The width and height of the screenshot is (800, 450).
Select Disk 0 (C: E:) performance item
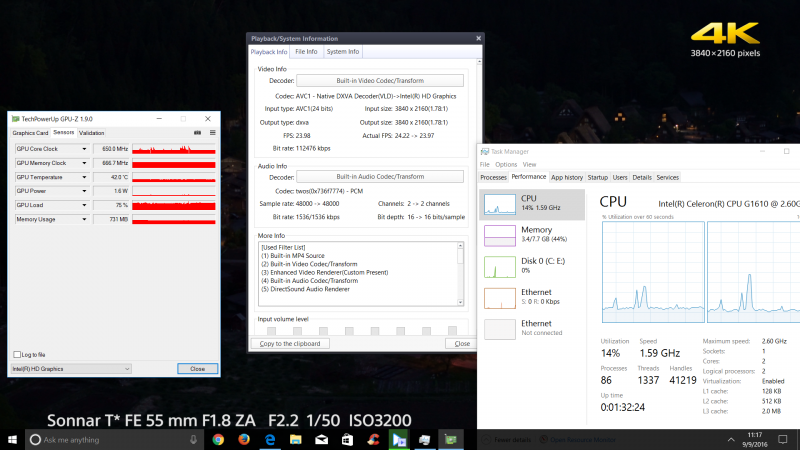click(x=532, y=266)
